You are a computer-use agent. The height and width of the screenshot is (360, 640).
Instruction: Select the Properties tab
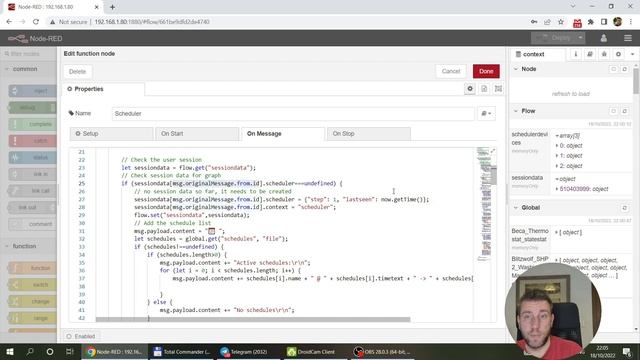(x=104, y=89)
